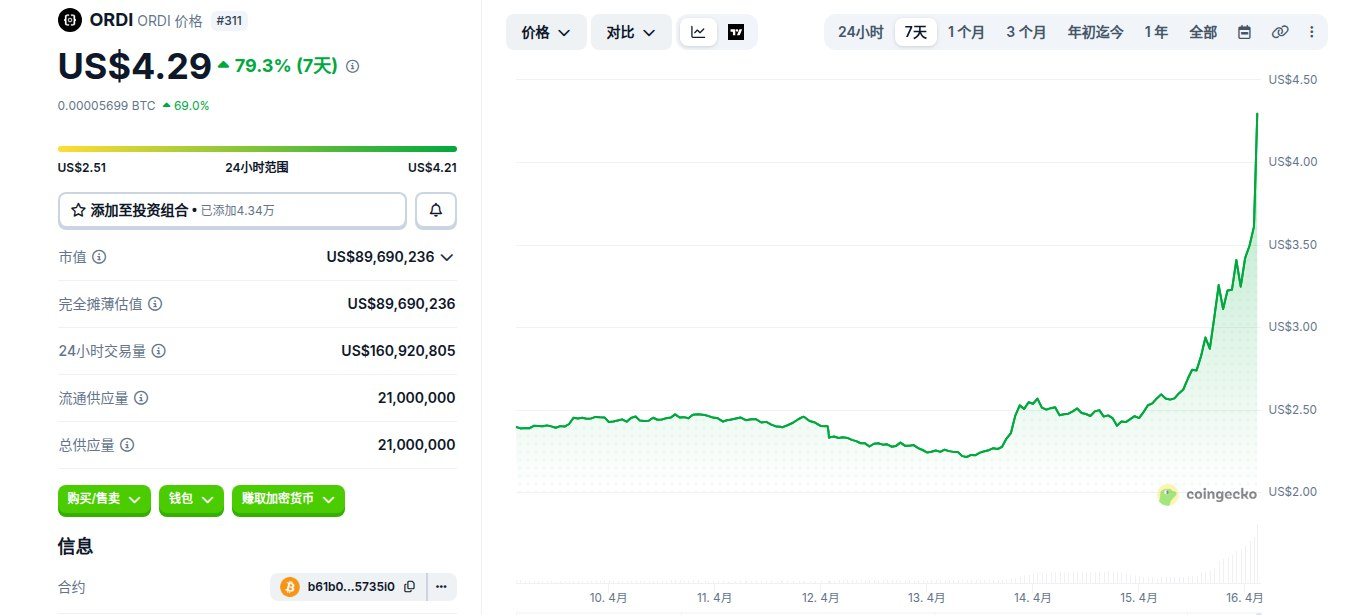Click the 13. 4月 date axis label
The width and height of the screenshot is (1360, 615).
(x=928, y=597)
